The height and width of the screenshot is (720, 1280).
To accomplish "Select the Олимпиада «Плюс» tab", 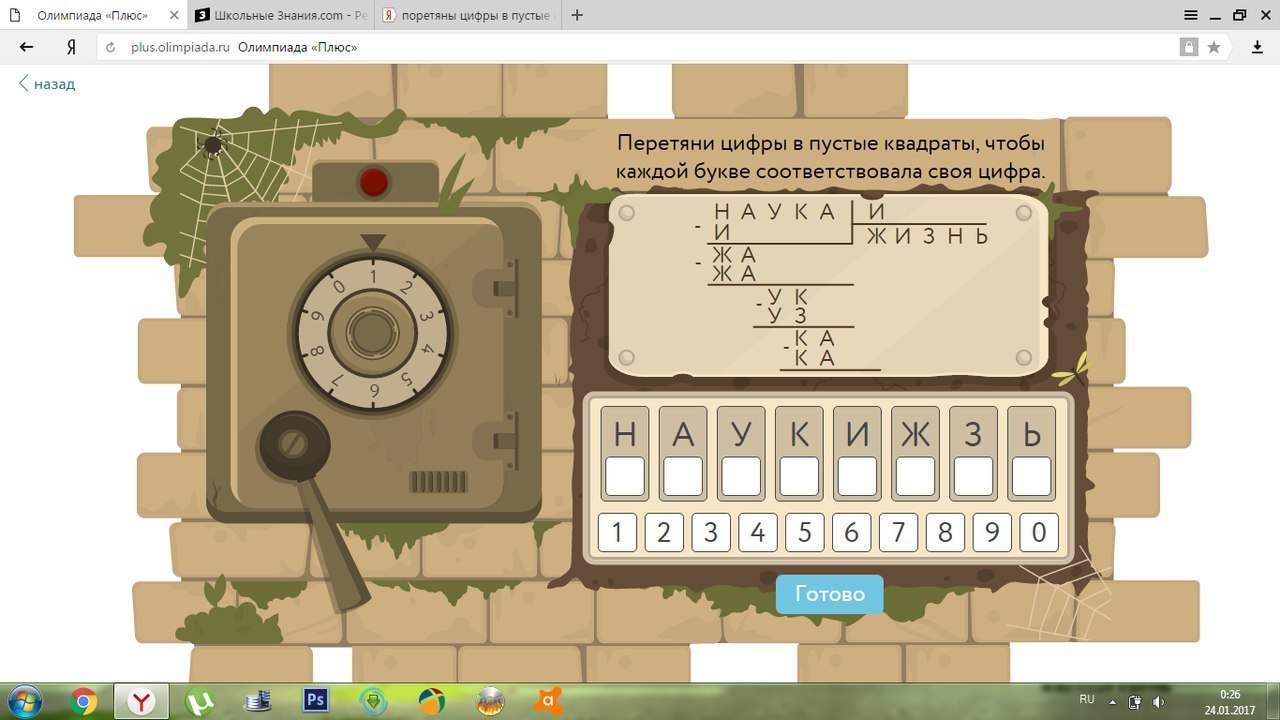I will click(94, 15).
